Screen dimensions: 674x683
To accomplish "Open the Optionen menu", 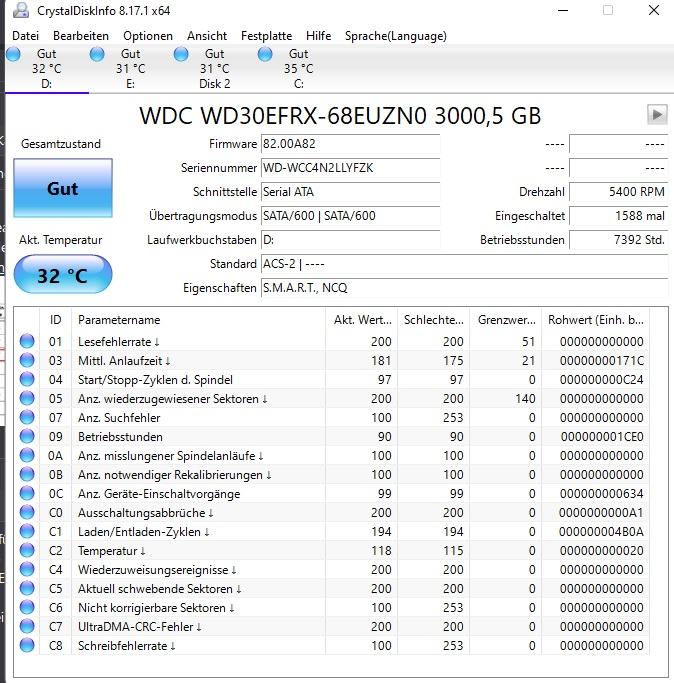I will coord(148,36).
